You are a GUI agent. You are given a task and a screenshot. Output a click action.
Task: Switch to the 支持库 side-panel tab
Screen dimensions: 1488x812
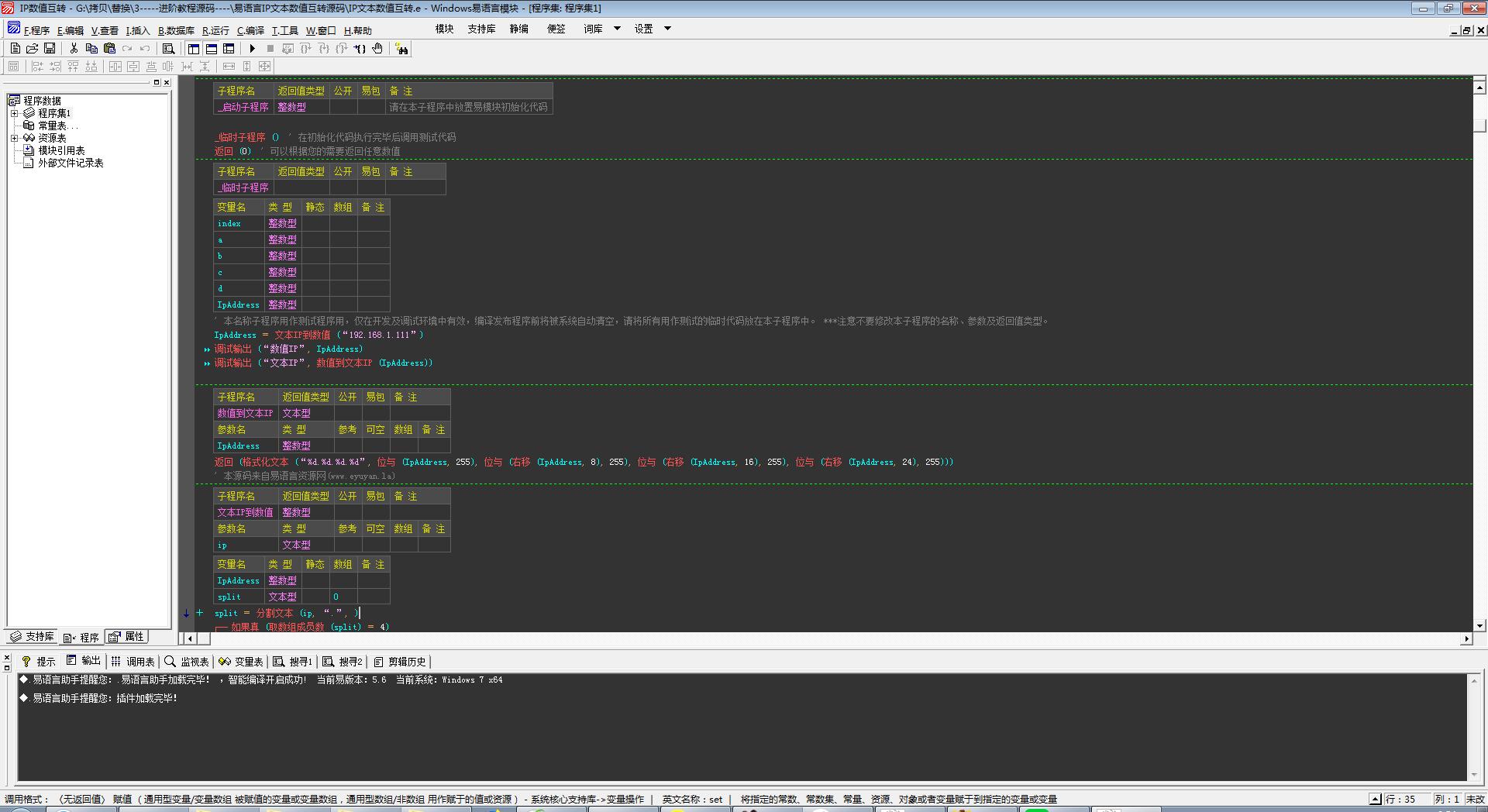[x=32, y=636]
